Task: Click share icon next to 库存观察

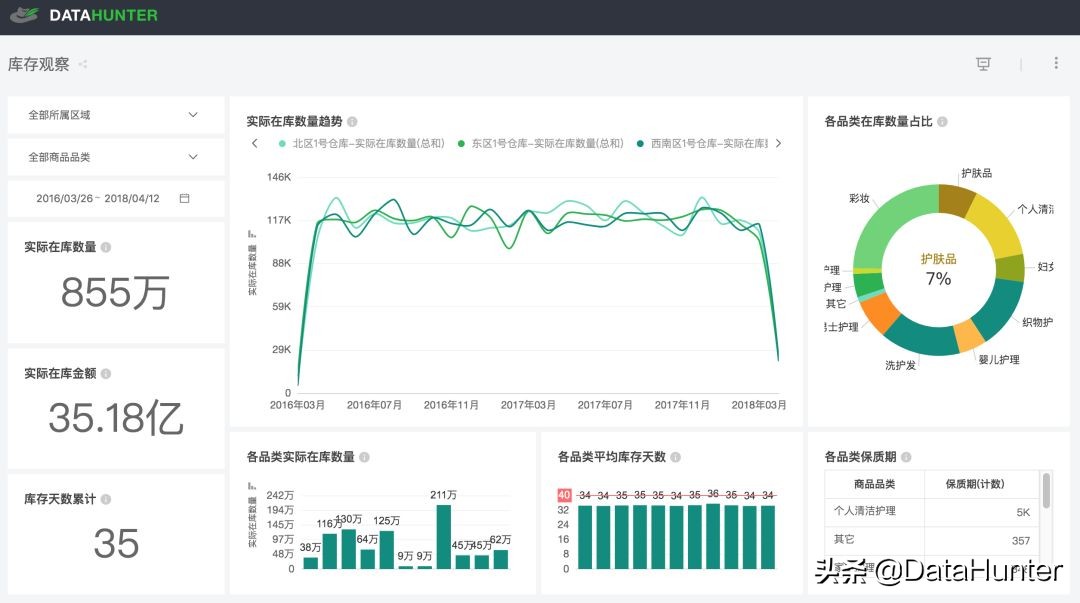Action: [x=83, y=64]
